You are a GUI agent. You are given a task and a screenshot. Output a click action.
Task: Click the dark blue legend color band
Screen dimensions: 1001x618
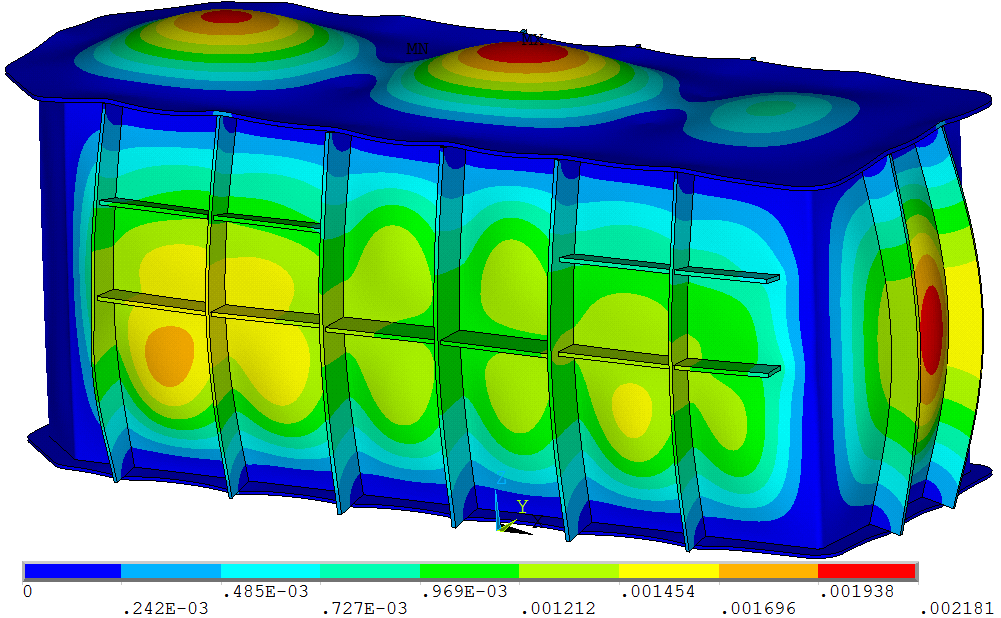tap(72, 571)
